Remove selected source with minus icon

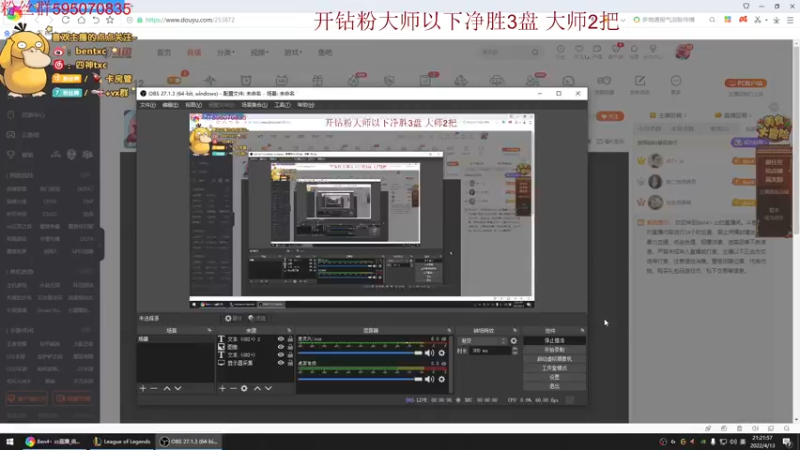tap(233, 388)
